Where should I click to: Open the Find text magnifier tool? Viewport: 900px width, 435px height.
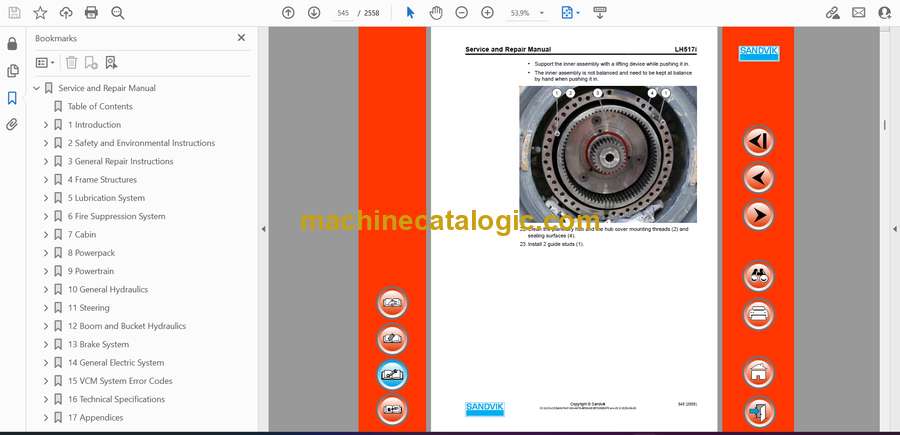coord(118,13)
